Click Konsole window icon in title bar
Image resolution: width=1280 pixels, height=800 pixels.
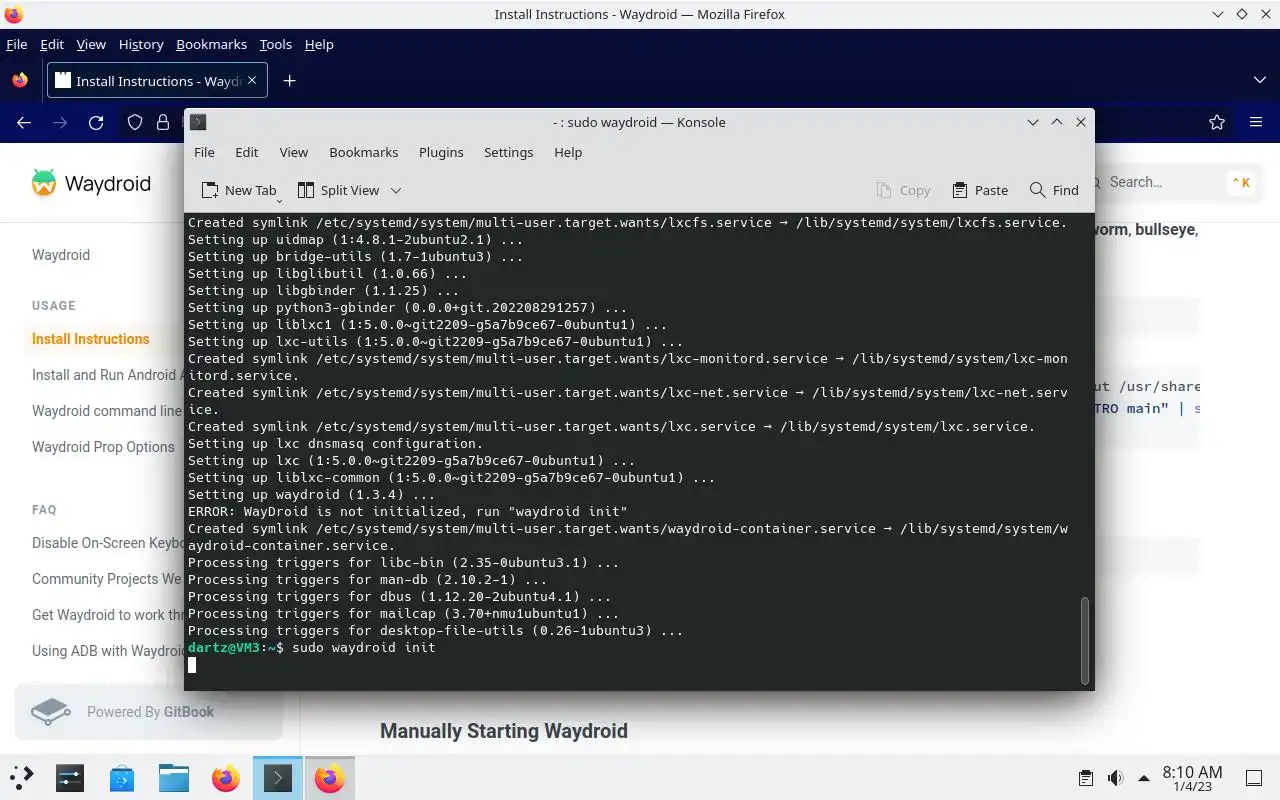pyautogui.click(x=198, y=122)
